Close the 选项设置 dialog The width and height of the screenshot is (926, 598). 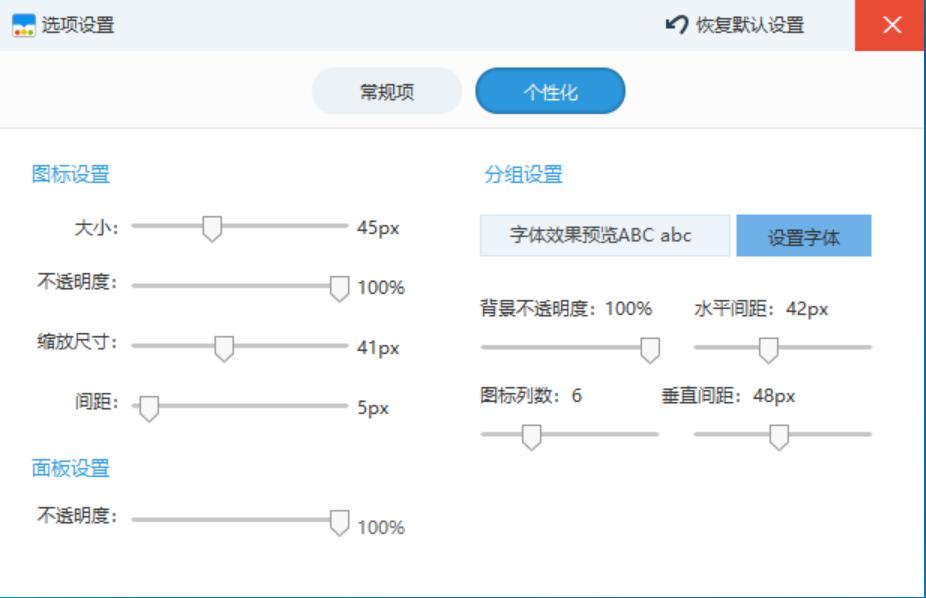890,25
